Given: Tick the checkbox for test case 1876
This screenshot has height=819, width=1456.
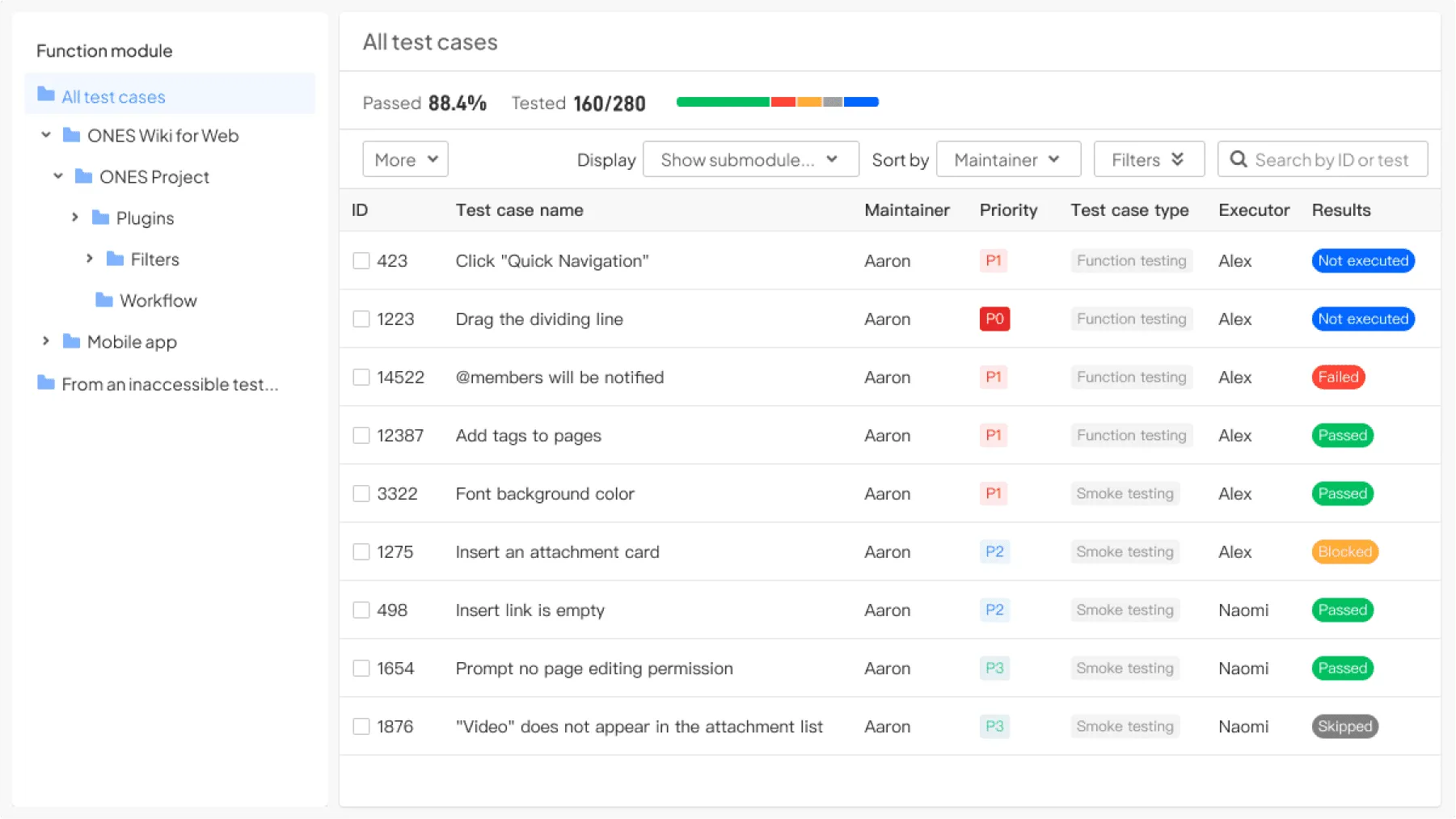Looking at the screenshot, I should click(x=361, y=726).
